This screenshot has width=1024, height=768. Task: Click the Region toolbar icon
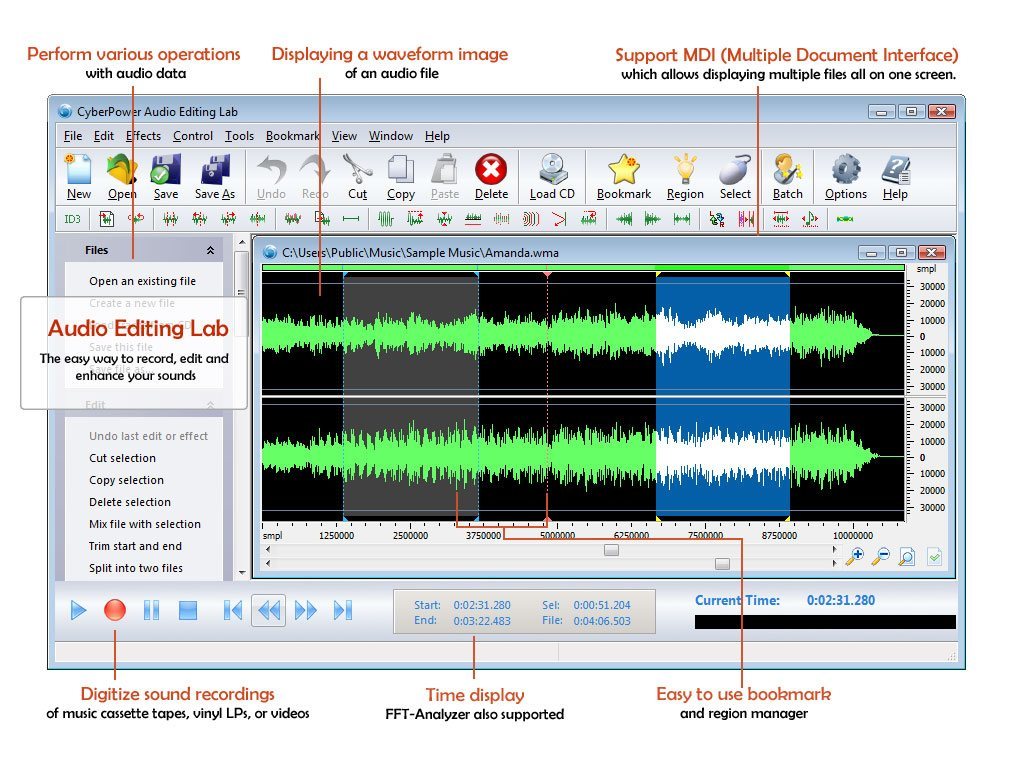coord(684,176)
